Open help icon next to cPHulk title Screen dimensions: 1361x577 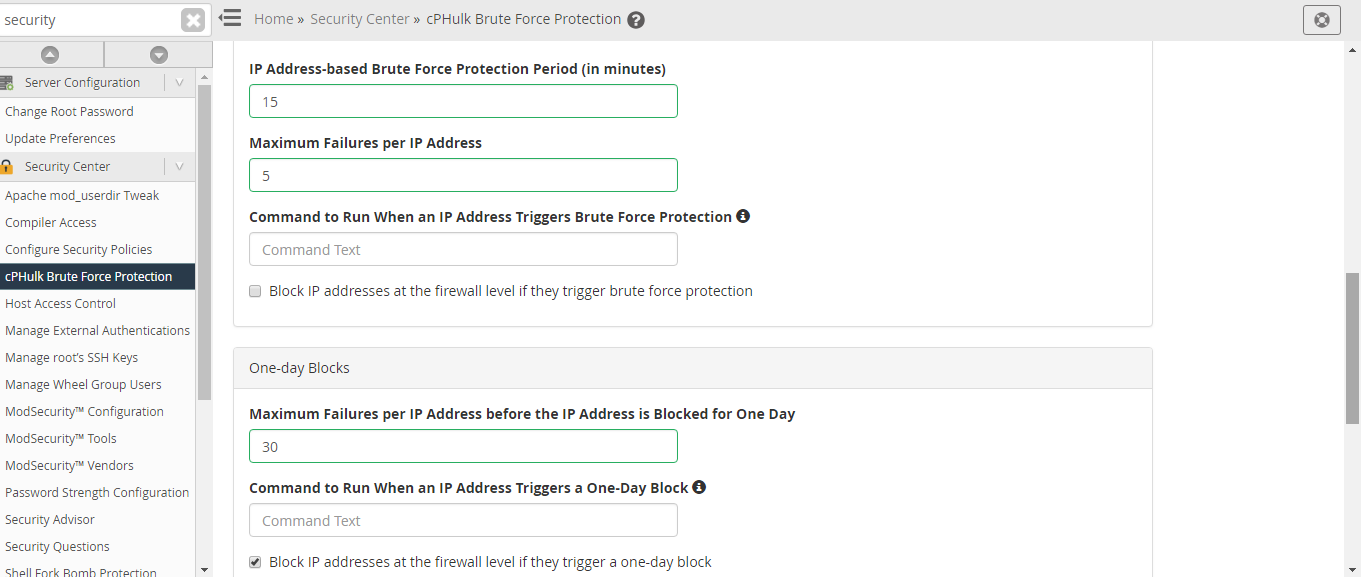636,20
